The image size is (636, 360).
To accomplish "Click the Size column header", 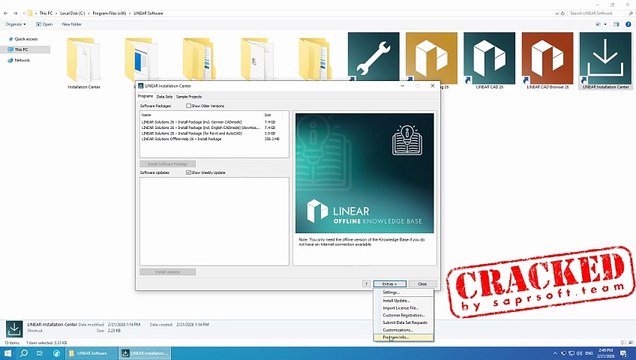I will coord(268,115).
